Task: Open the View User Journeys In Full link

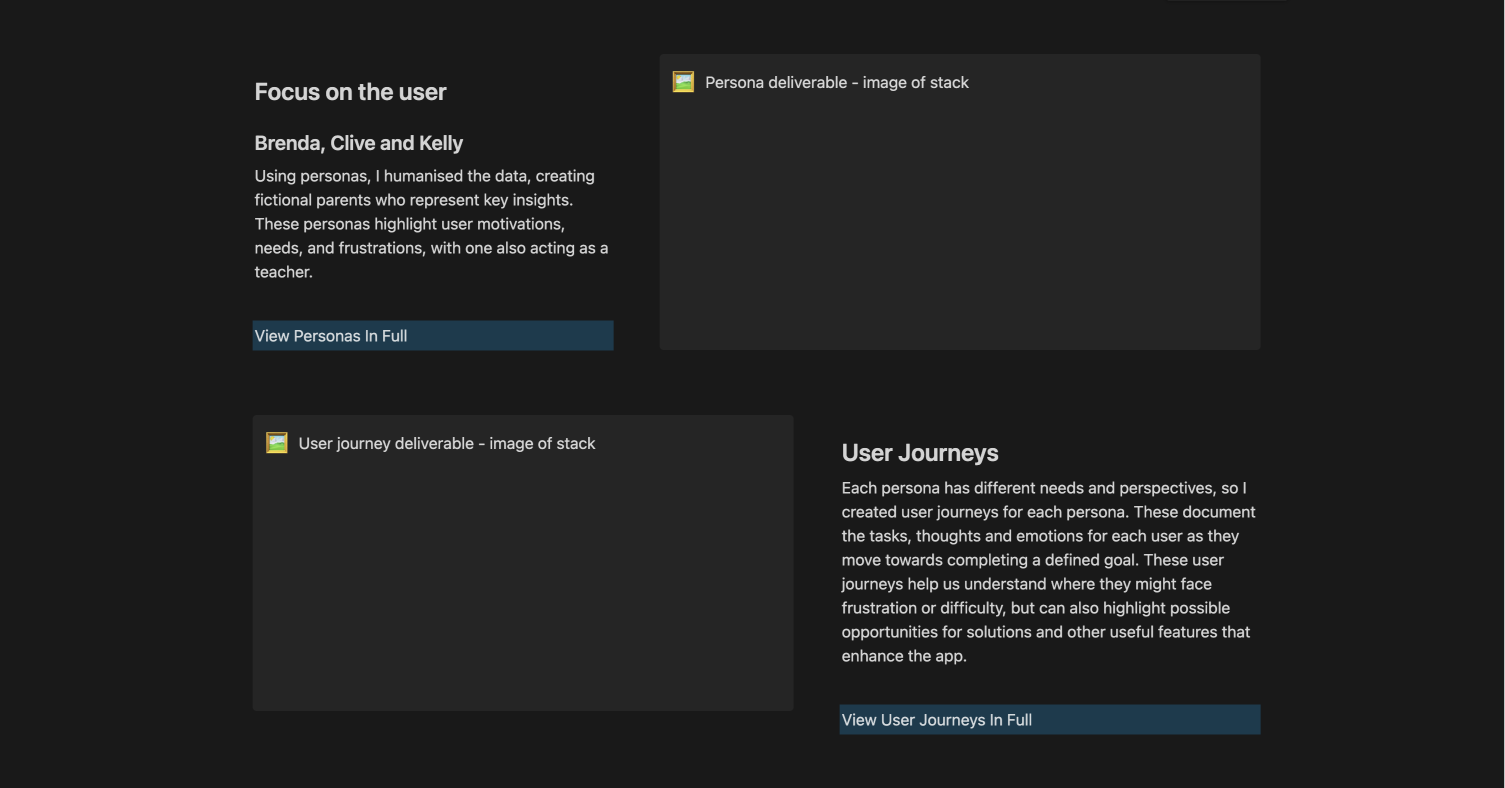Action: pyautogui.click(x=936, y=720)
